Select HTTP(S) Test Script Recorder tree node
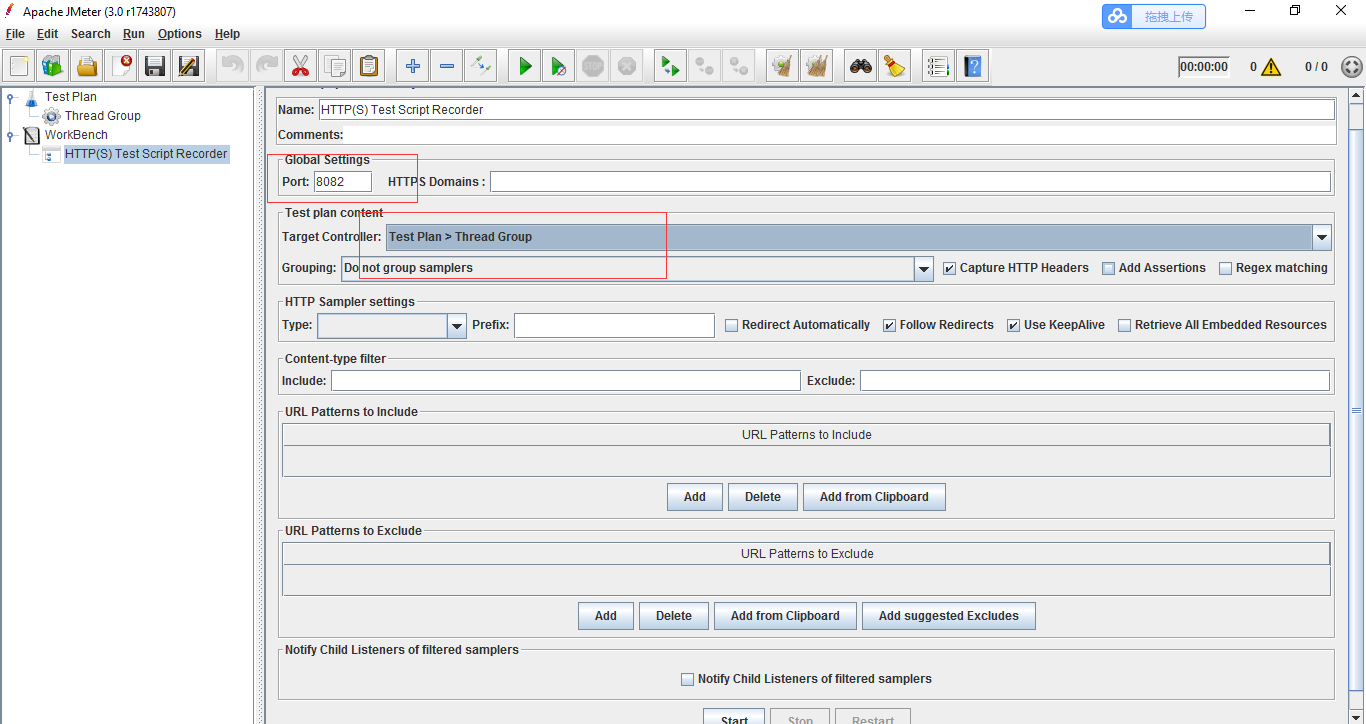This screenshot has width=1366, height=724. pos(146,154)
